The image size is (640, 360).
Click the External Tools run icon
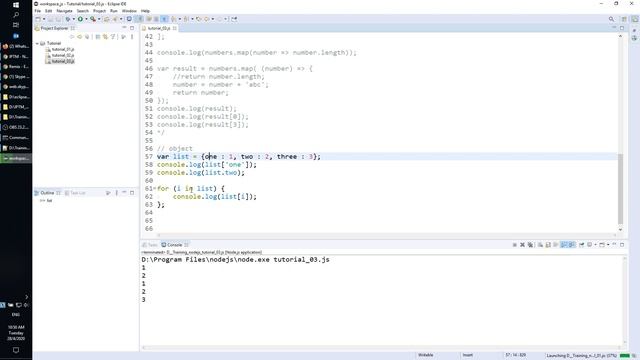93,19
